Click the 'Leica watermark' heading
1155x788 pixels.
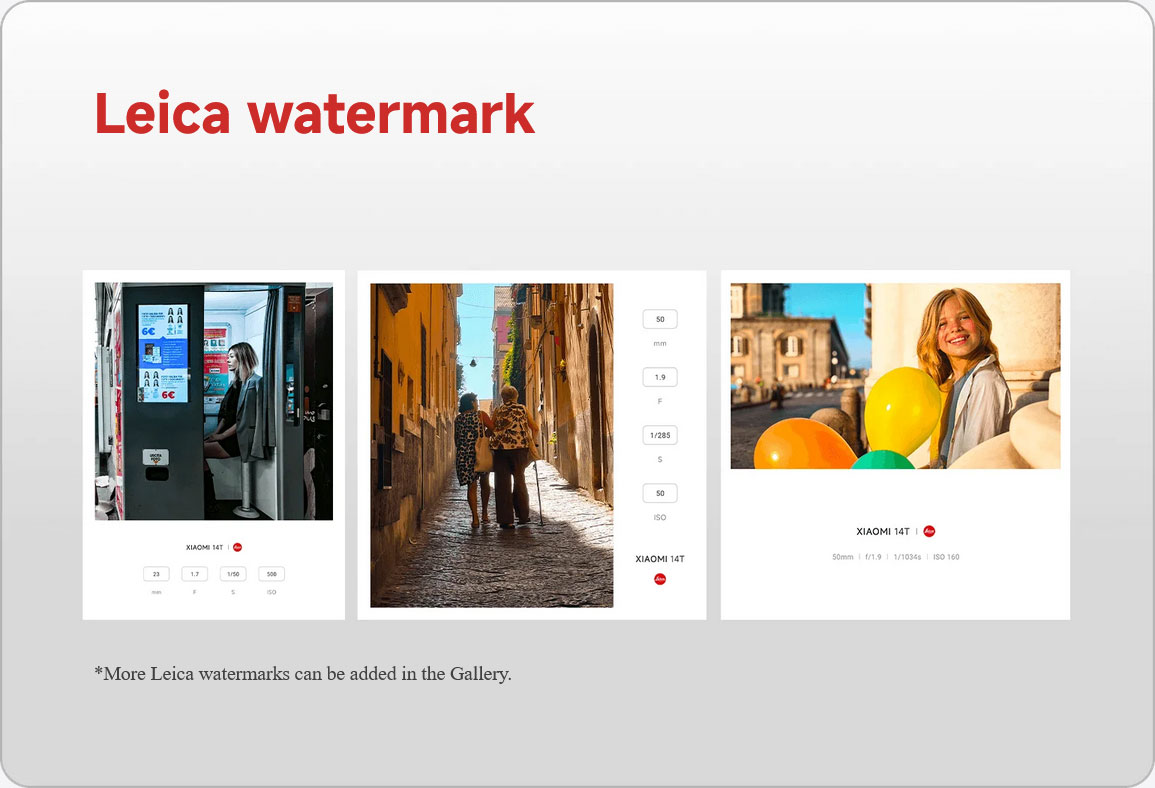(x=314, y=113)
